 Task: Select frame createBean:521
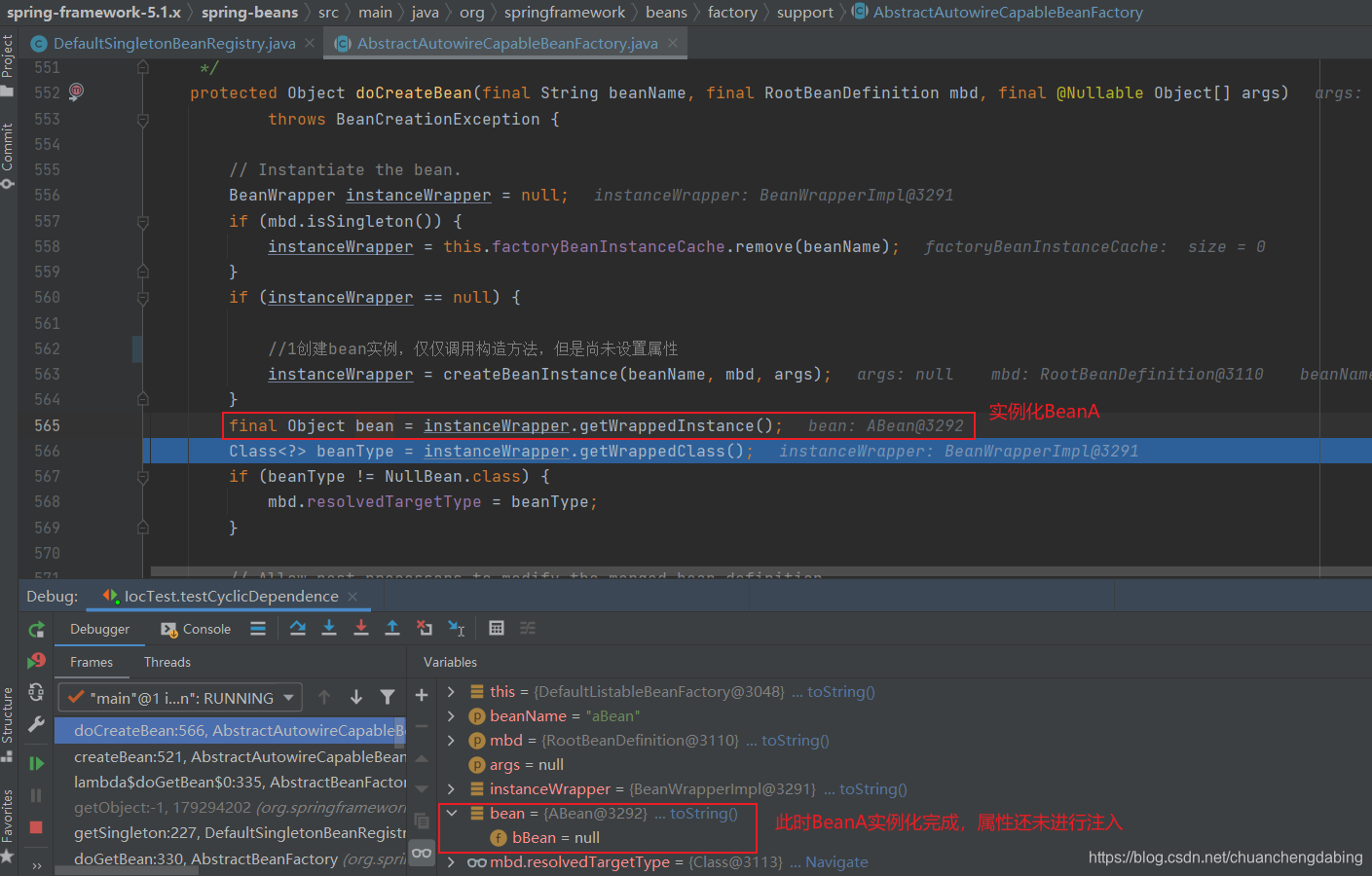(232, 756)
